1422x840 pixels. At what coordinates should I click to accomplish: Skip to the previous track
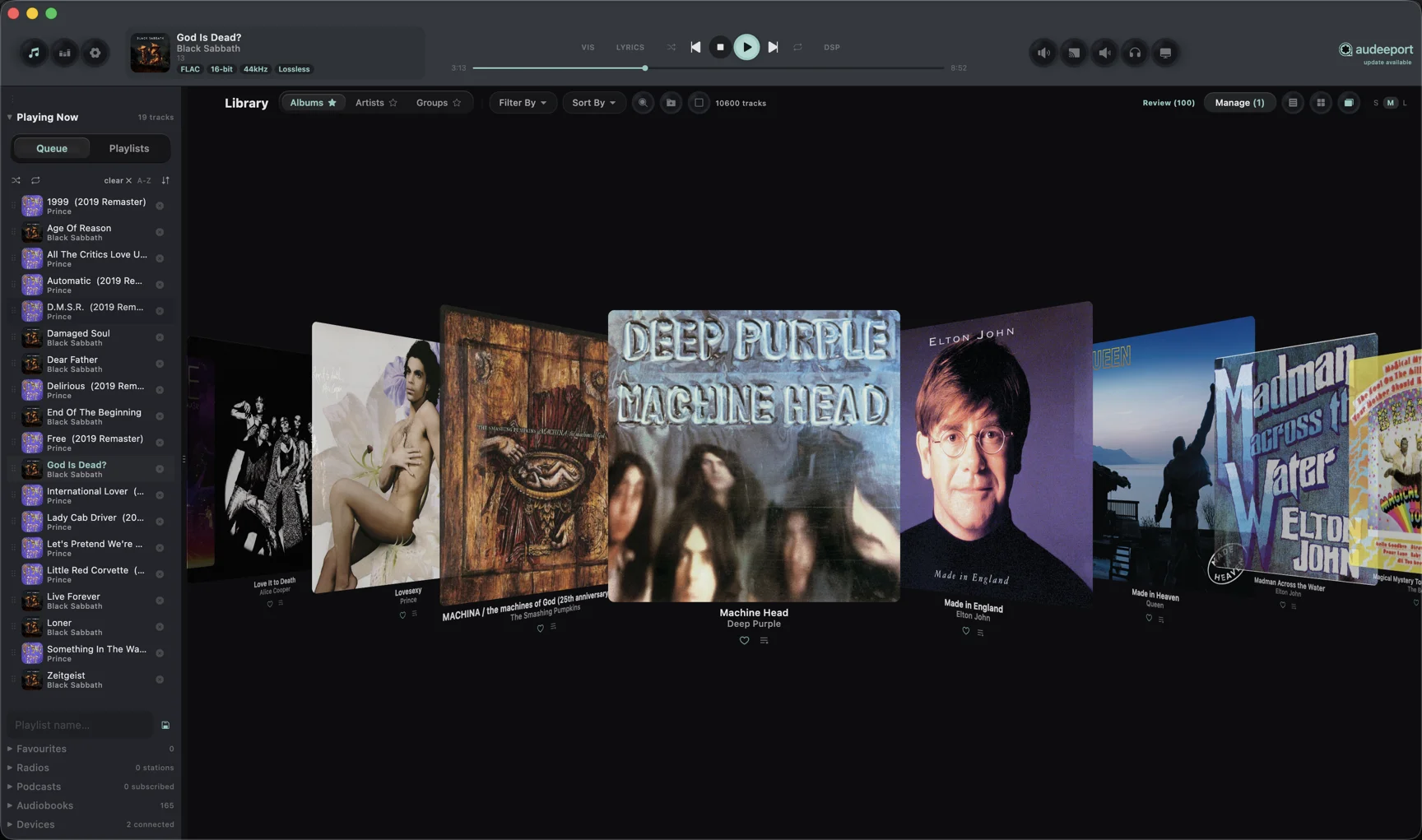point(695,47)
